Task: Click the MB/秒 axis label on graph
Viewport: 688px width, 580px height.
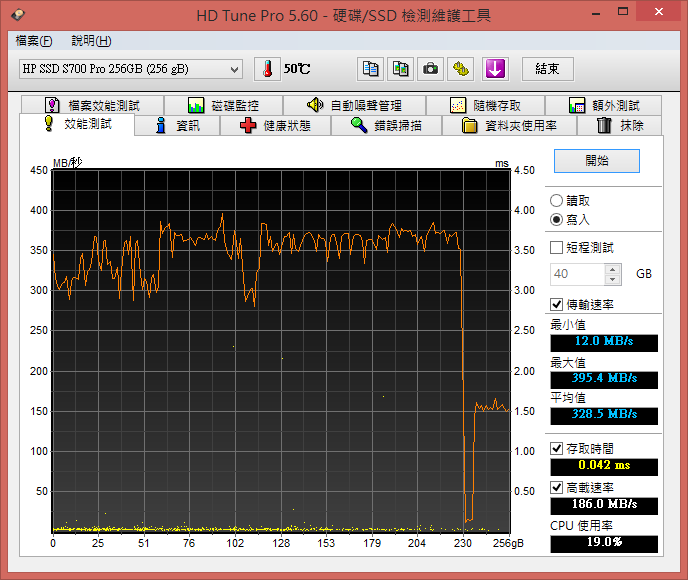Action: coord(68,163)
